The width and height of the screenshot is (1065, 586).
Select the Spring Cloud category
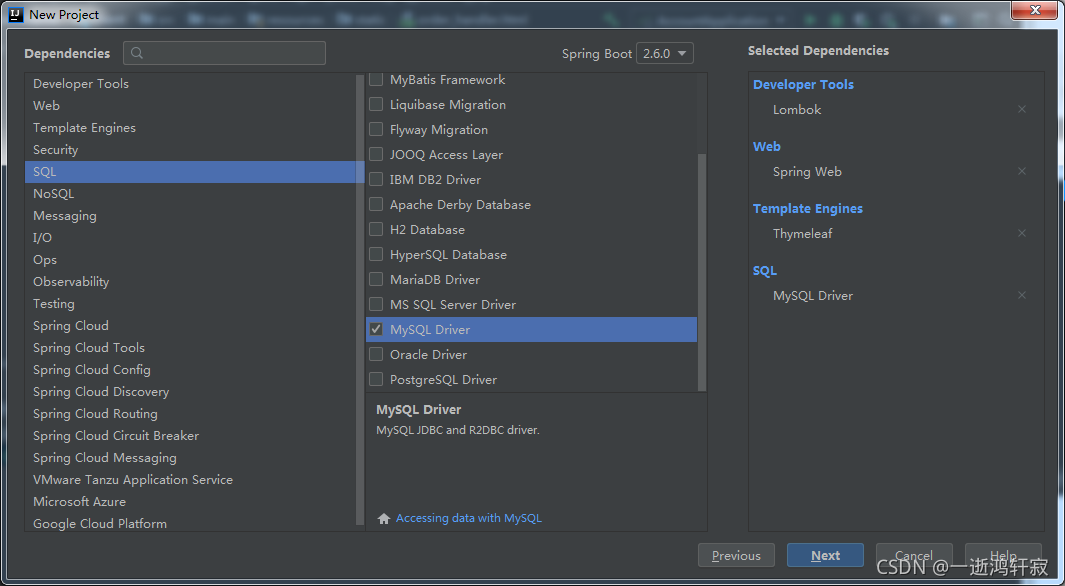click(191, 325)
